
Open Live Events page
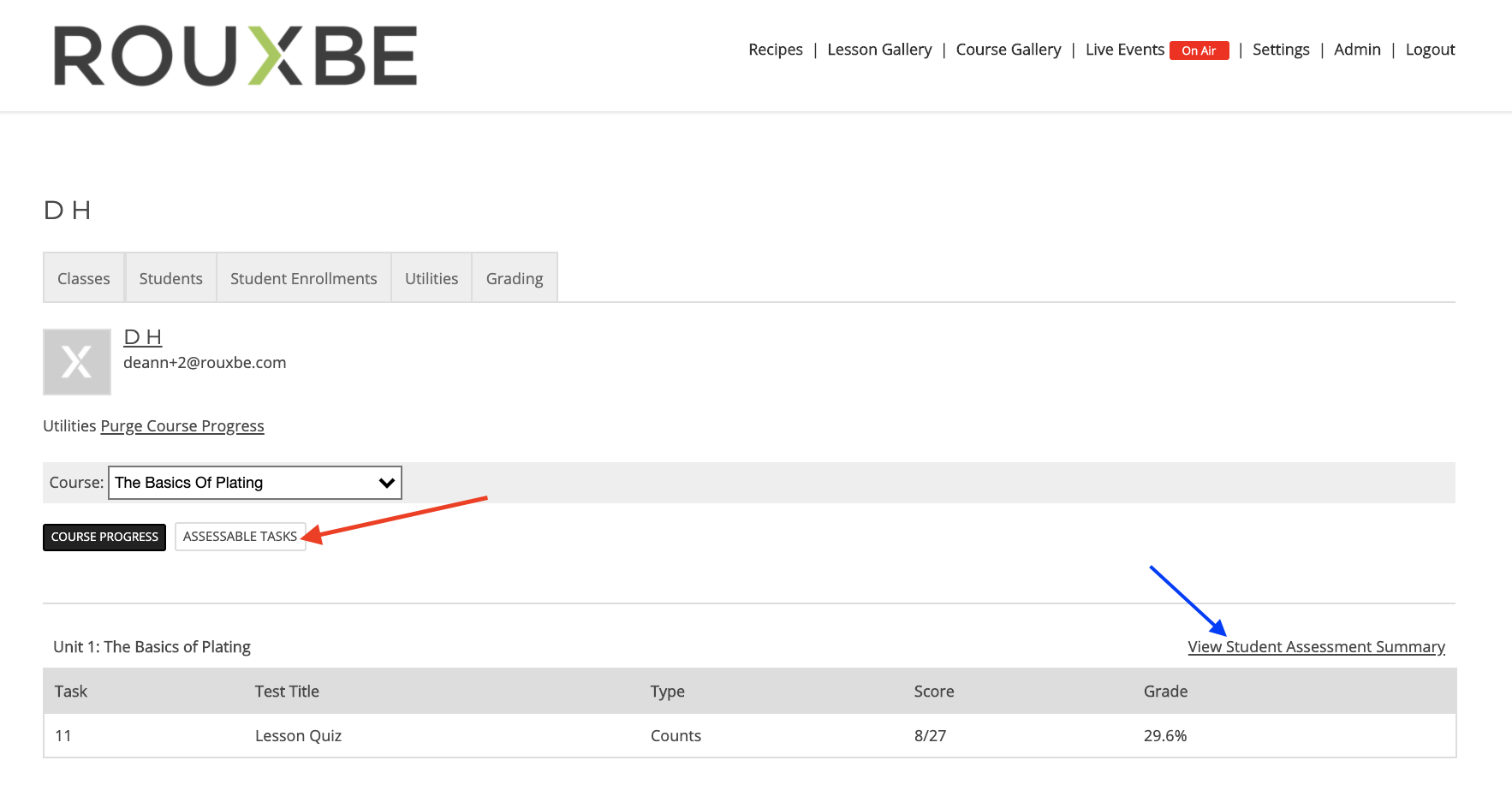[x=1124, y=50]
